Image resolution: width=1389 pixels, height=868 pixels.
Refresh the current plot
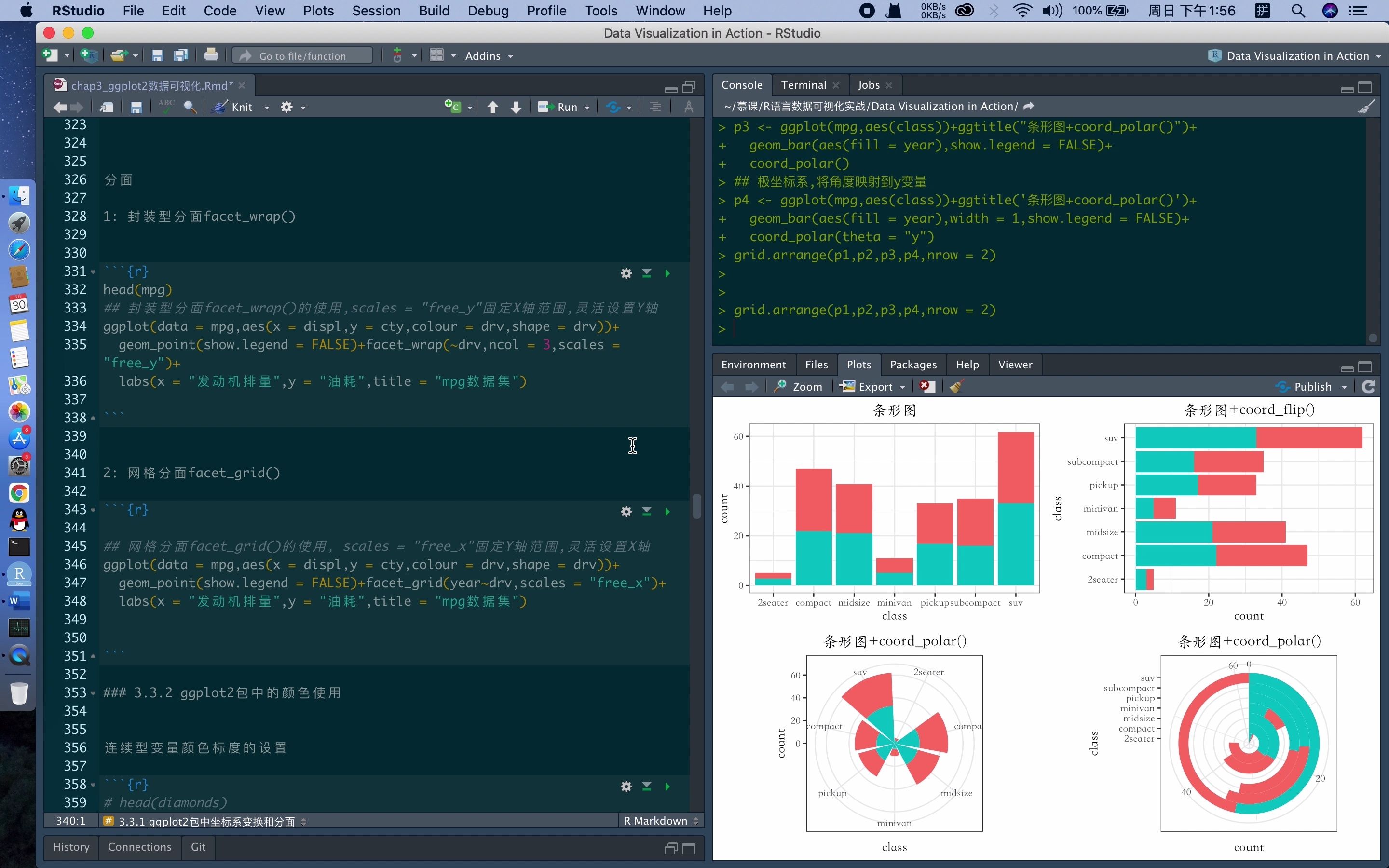coord(1368,386)
